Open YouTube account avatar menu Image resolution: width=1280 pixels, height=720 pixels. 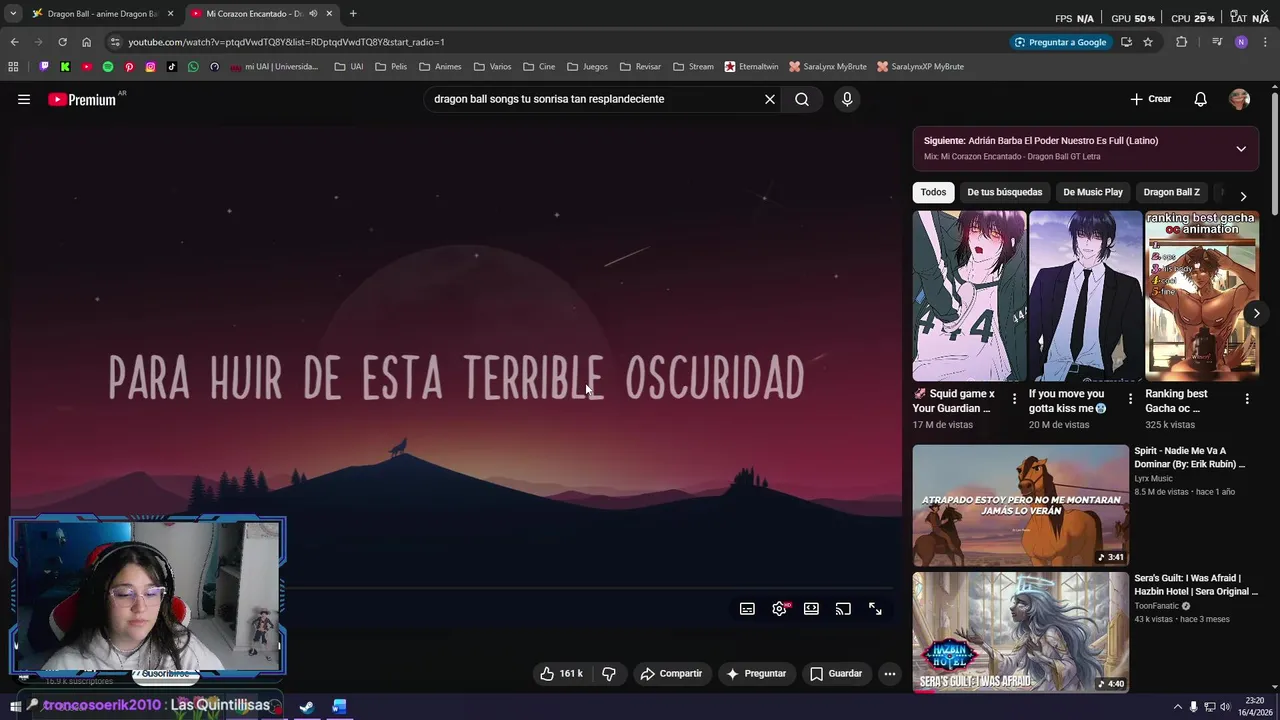1240,99
